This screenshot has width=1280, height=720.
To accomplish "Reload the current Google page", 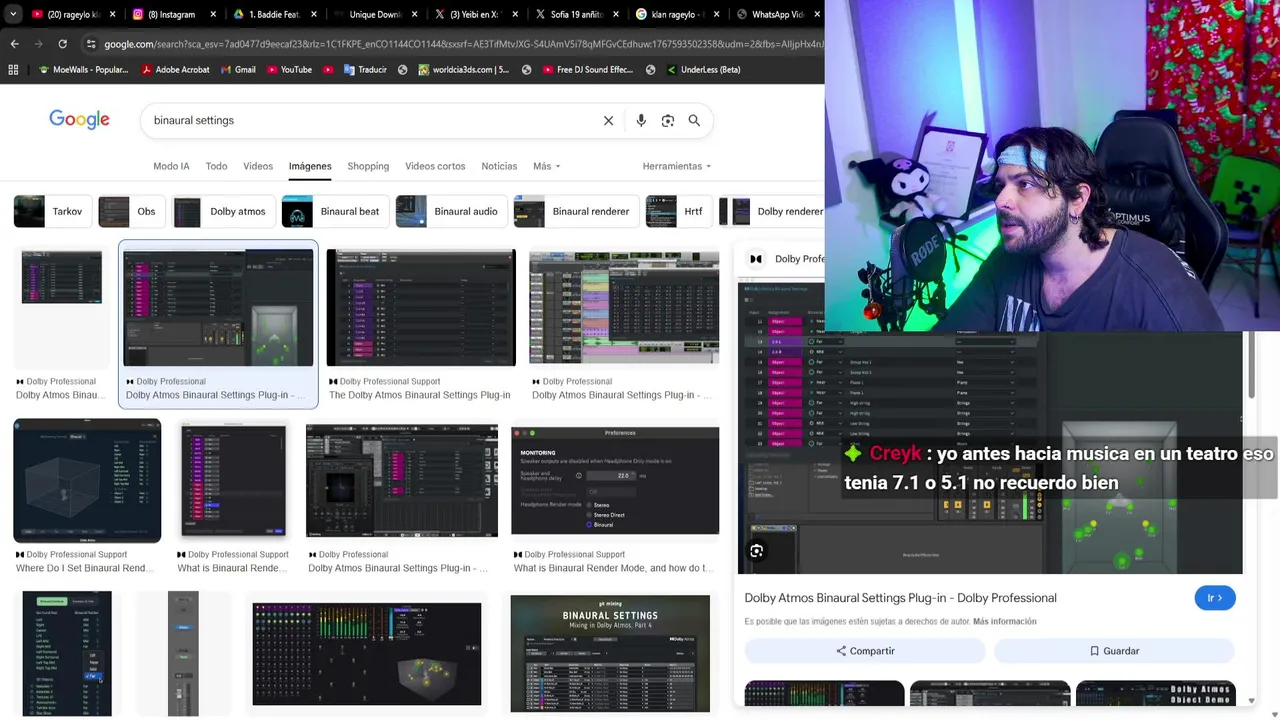I will (x=62, y=44).
